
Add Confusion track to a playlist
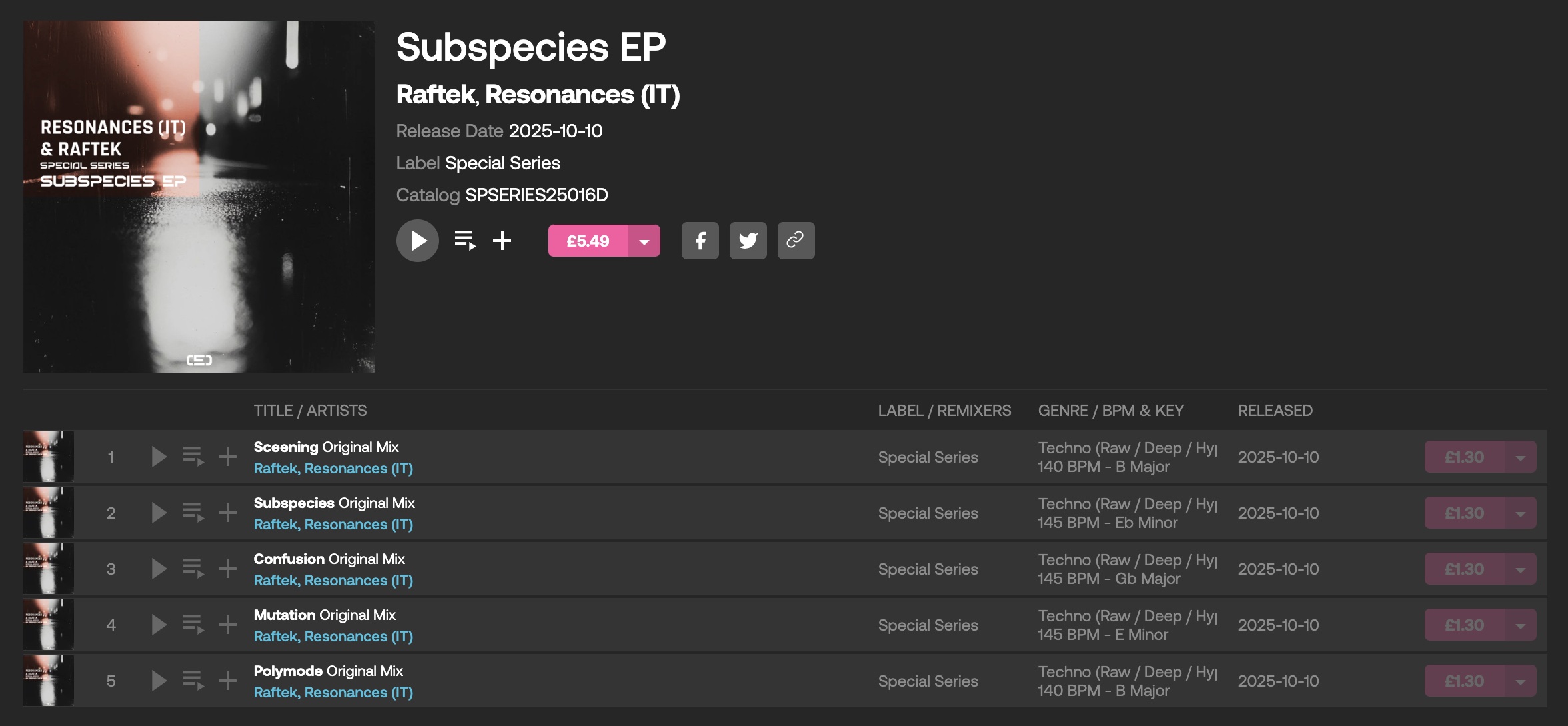228,569
